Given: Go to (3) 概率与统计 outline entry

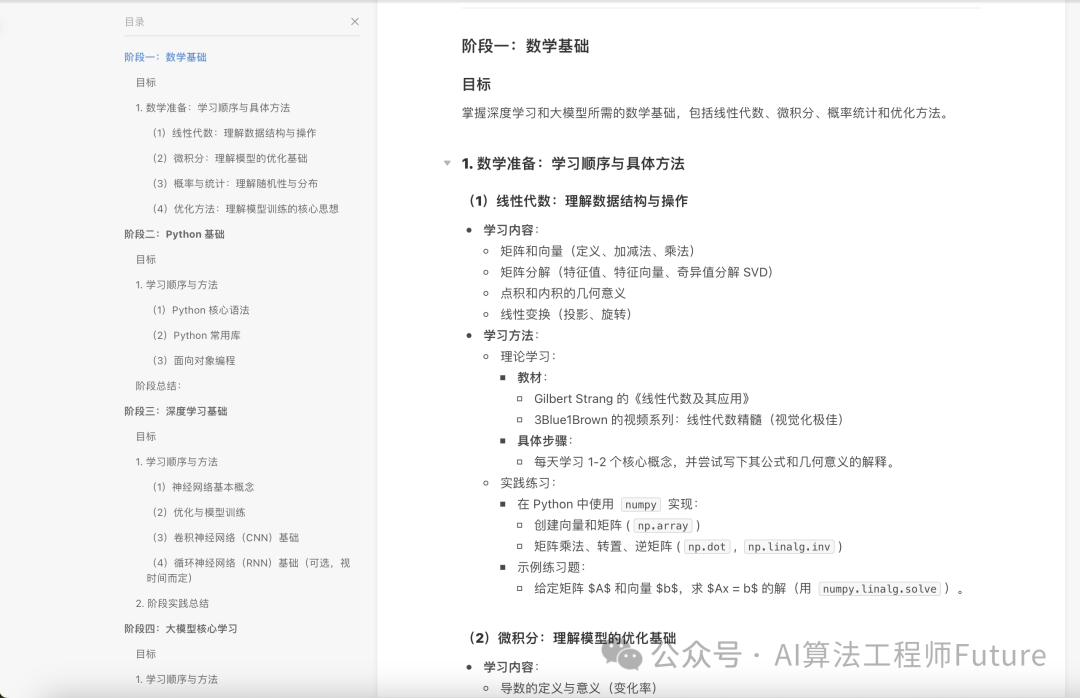Looking at the screenshot, I should [x=235, y=183].
